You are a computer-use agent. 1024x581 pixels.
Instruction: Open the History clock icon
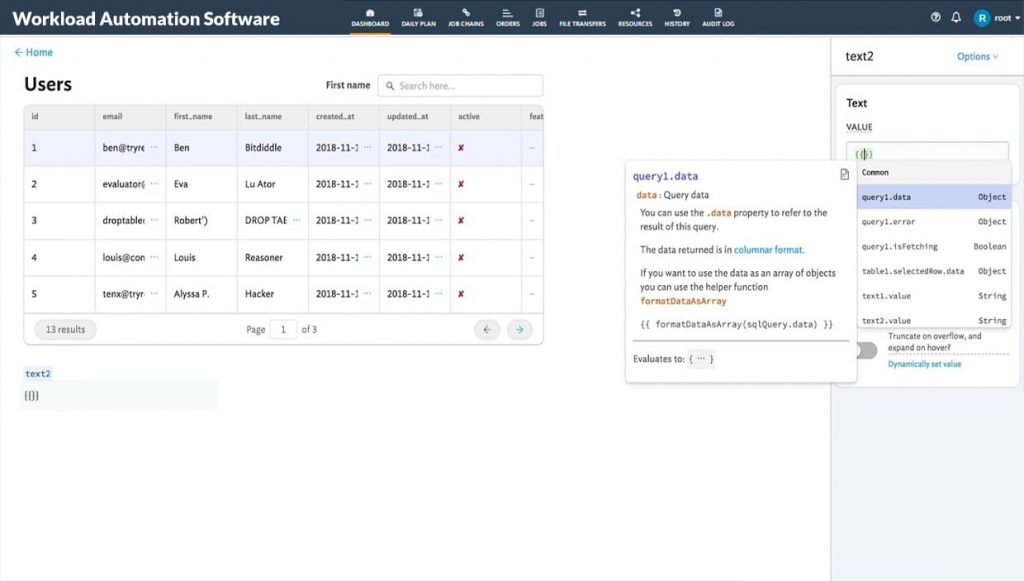pos(677,17)
